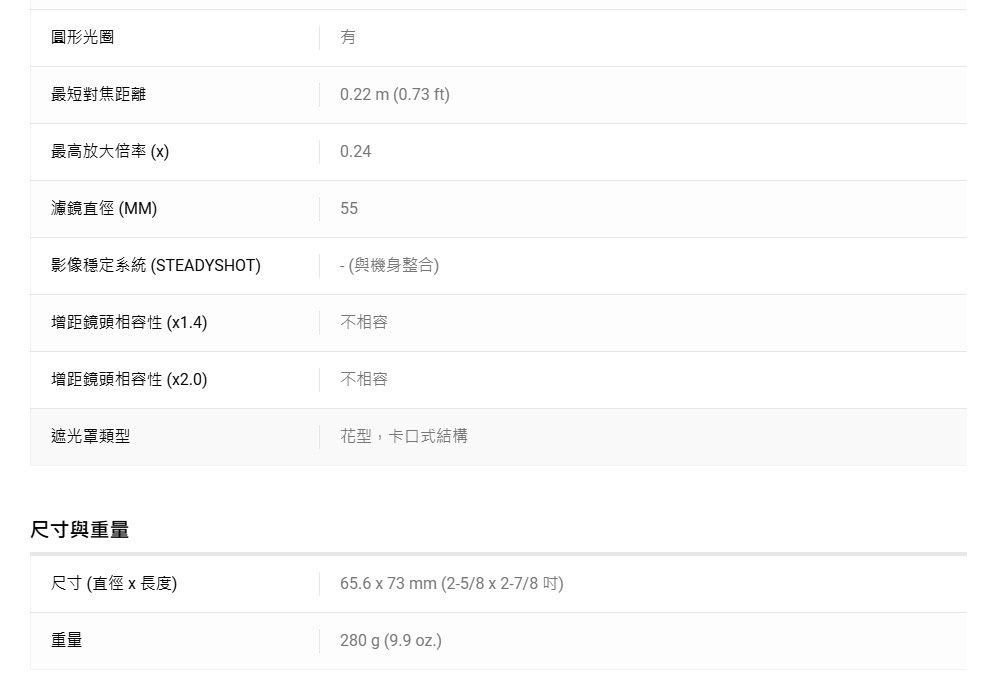Click the 影像穩定系統 (STEADYSHOT) label
This screenshot has width=1000, height=696.
pos(155,265)
